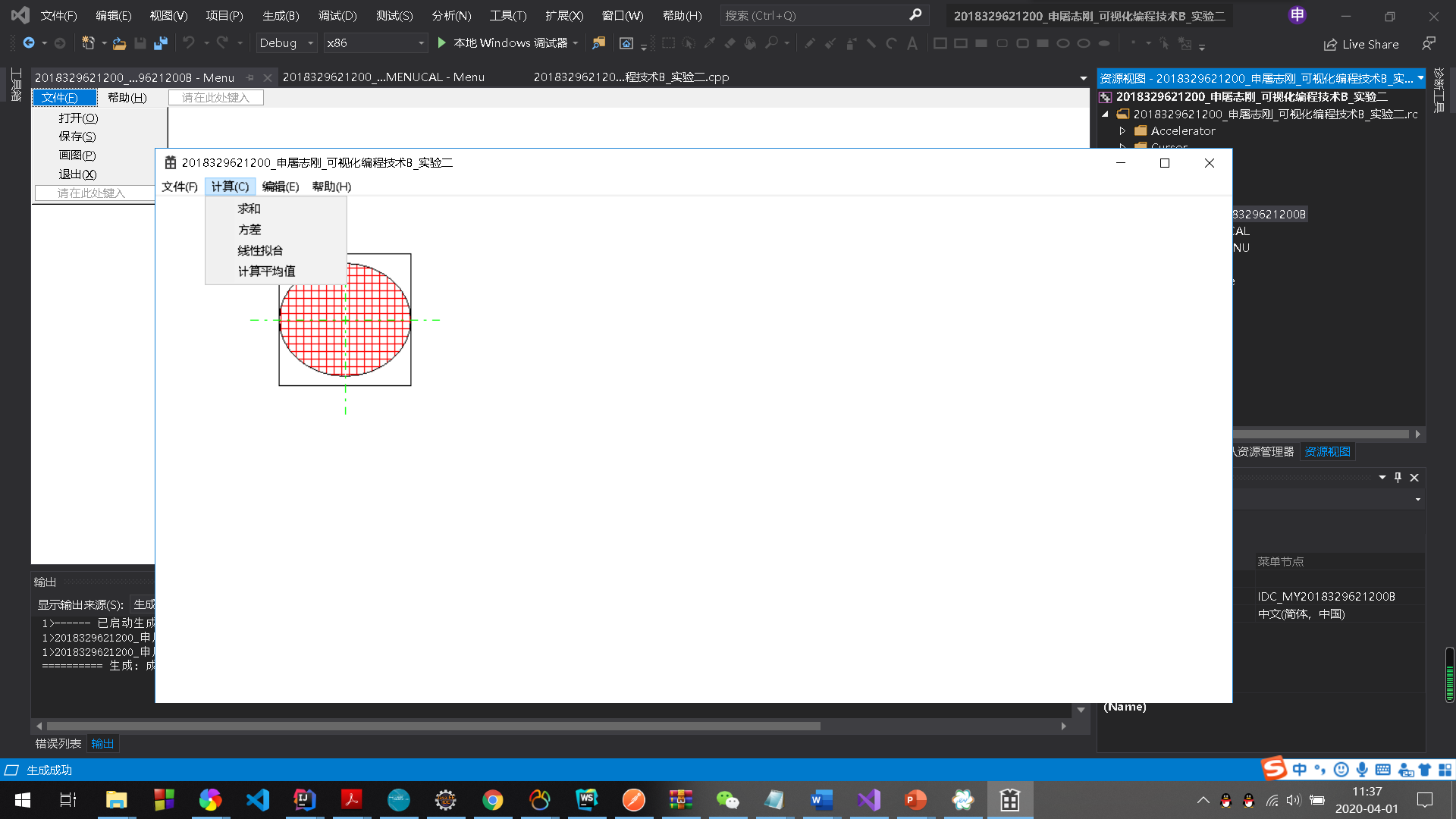The width and height of the screenshot is (1456, 819).
Task: Click the Navigate Backward arrow icon
Action: 29,43
